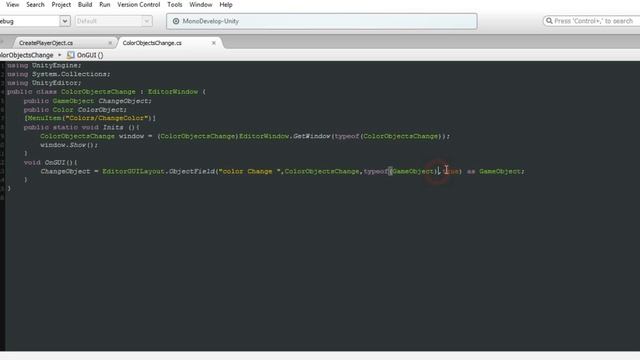640x360 pixels.
Task: Open the Project menu
Action: click(x=61, y=5)
